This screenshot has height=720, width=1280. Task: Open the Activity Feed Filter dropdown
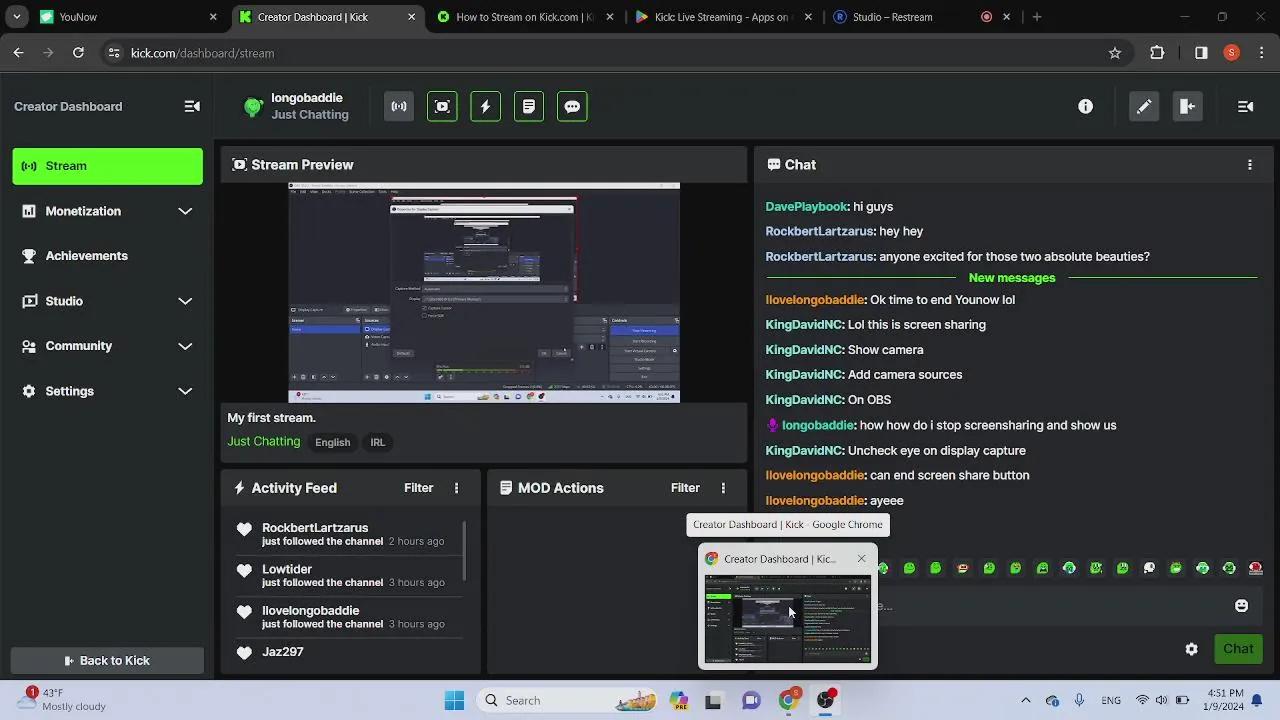coord(418,488)
